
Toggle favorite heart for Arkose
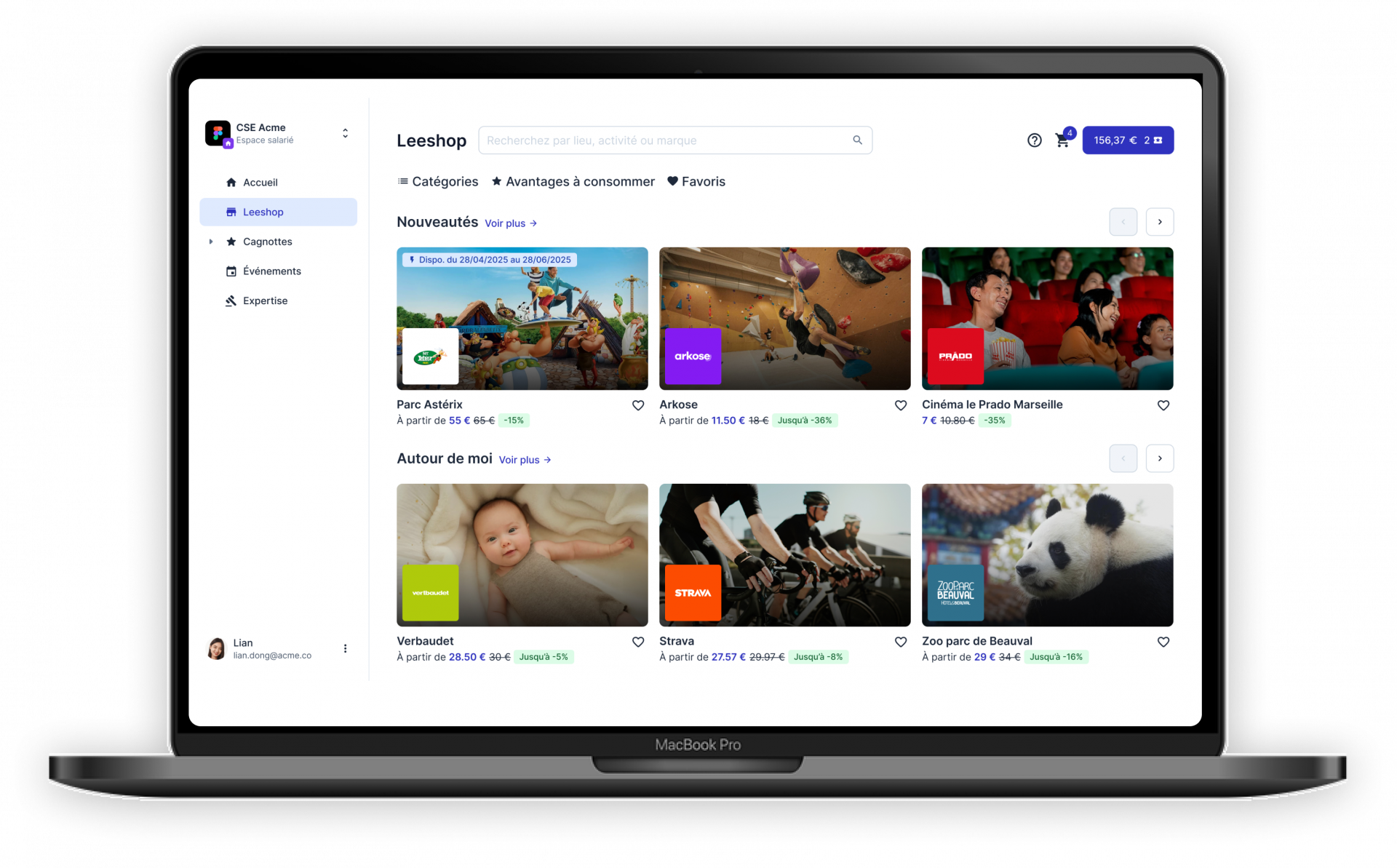pyautogui.click(x=901, y=405)
